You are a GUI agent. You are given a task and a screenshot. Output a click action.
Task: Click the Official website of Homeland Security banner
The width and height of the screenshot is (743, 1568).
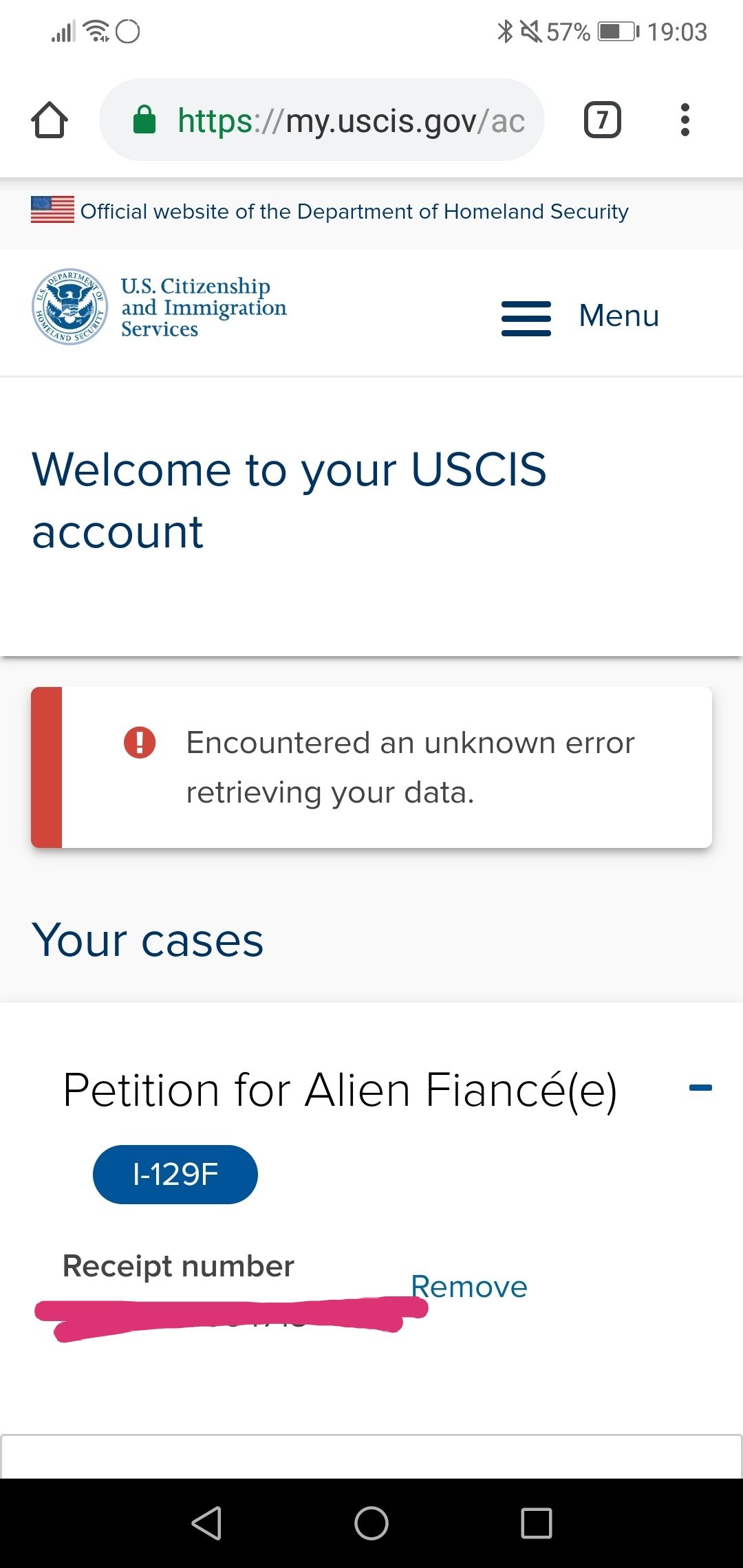[354, 211]
